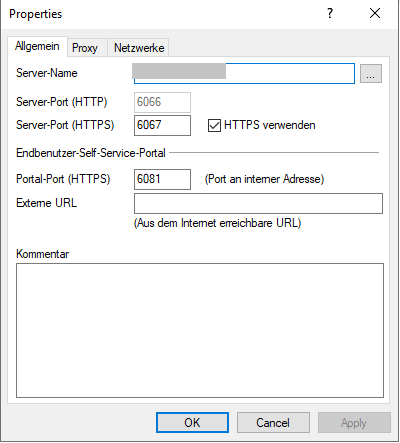
Task: Click inside the Kommentar text area
Action: pos(200,330)
